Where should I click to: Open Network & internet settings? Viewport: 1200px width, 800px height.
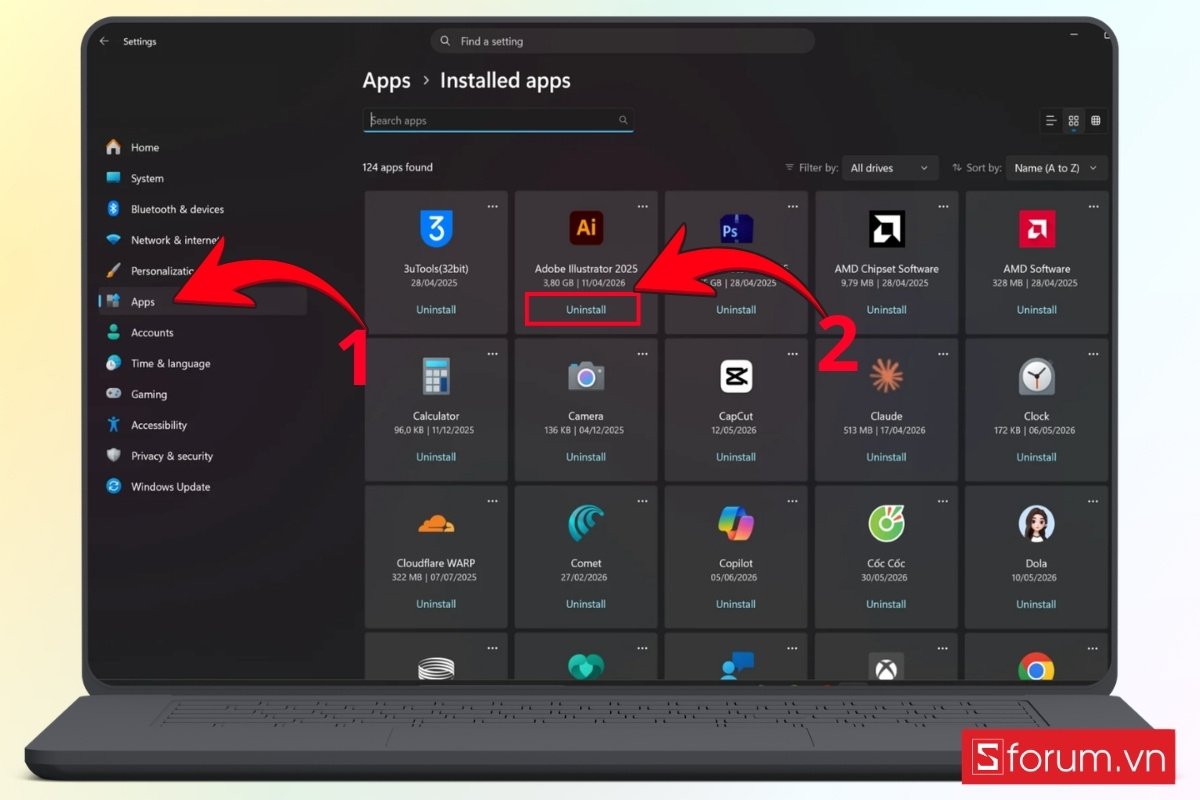coord(176,240)
